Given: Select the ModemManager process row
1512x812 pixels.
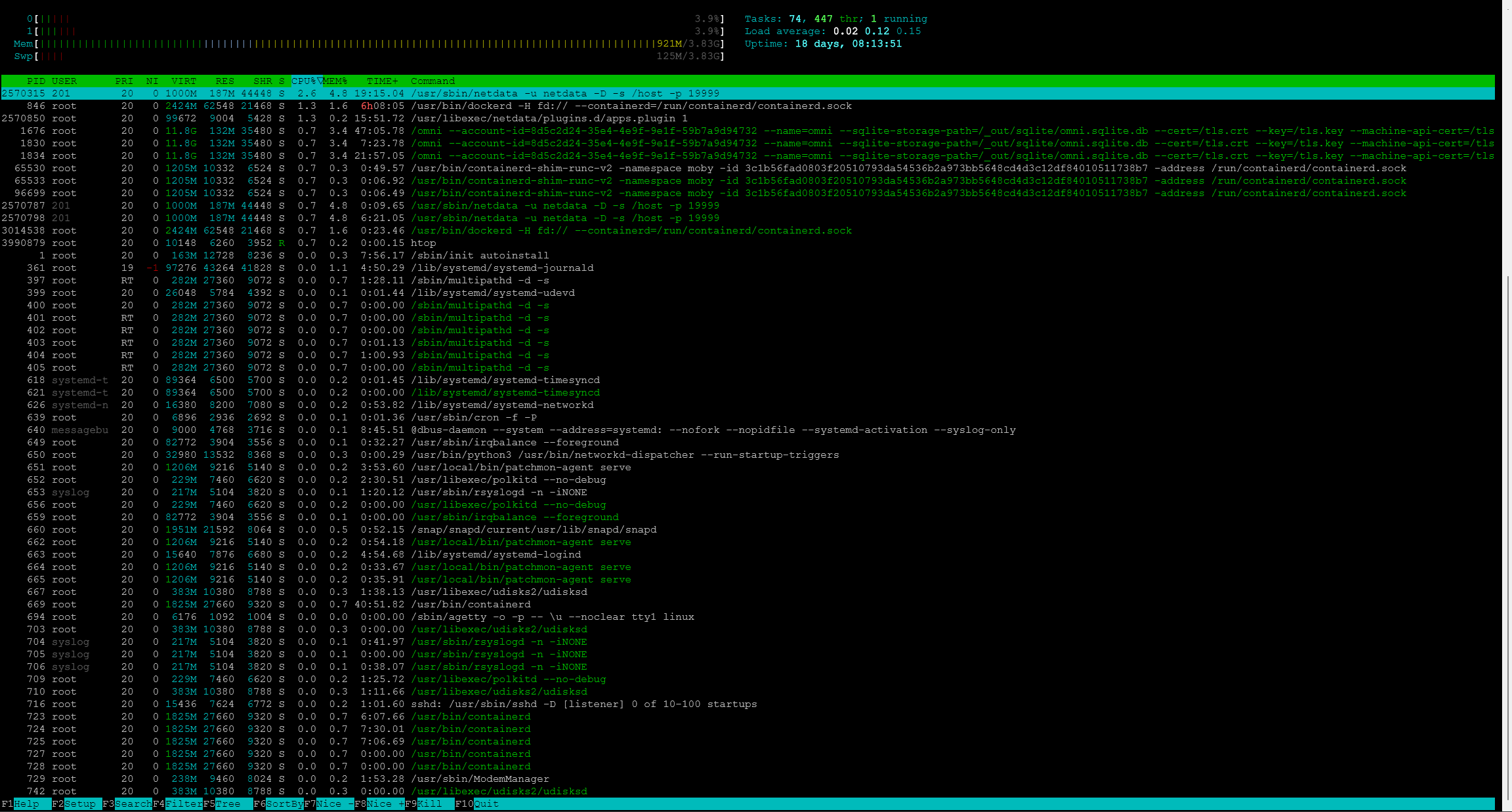Looking at the screenshot, I should (479, 779).
